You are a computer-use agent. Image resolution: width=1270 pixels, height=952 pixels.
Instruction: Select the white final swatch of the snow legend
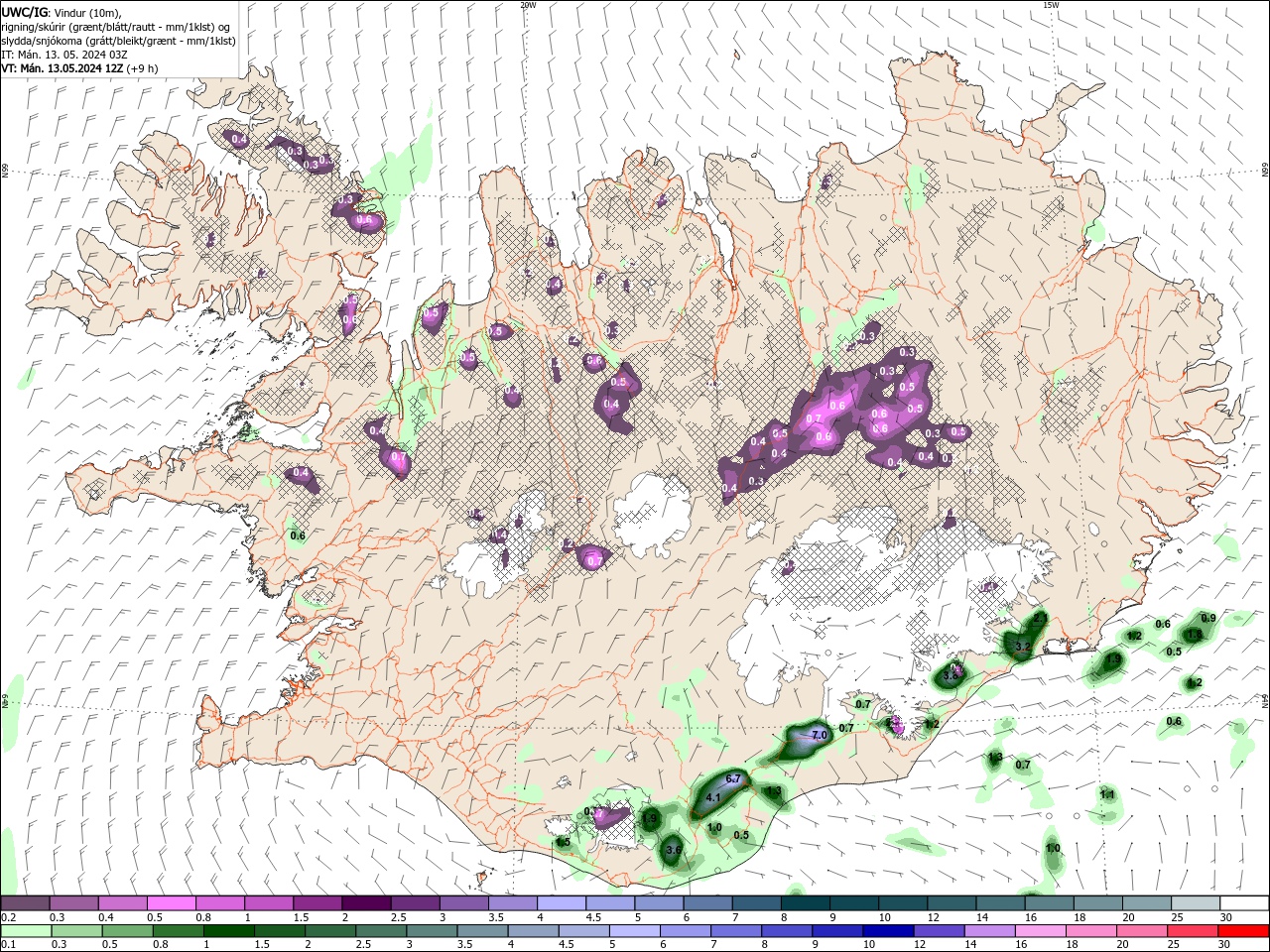[1243, 903]
